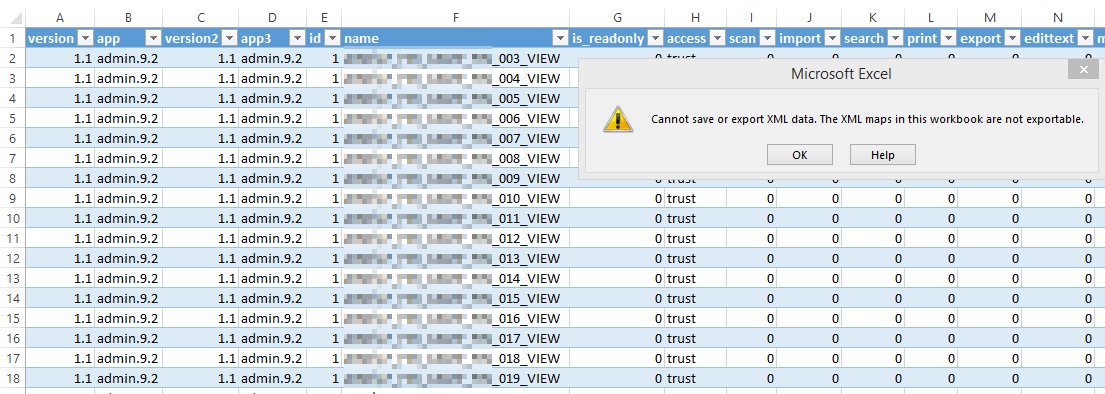The image size is (1105, 394).
Task: Select column D header
Action: [x=272, y=17]
